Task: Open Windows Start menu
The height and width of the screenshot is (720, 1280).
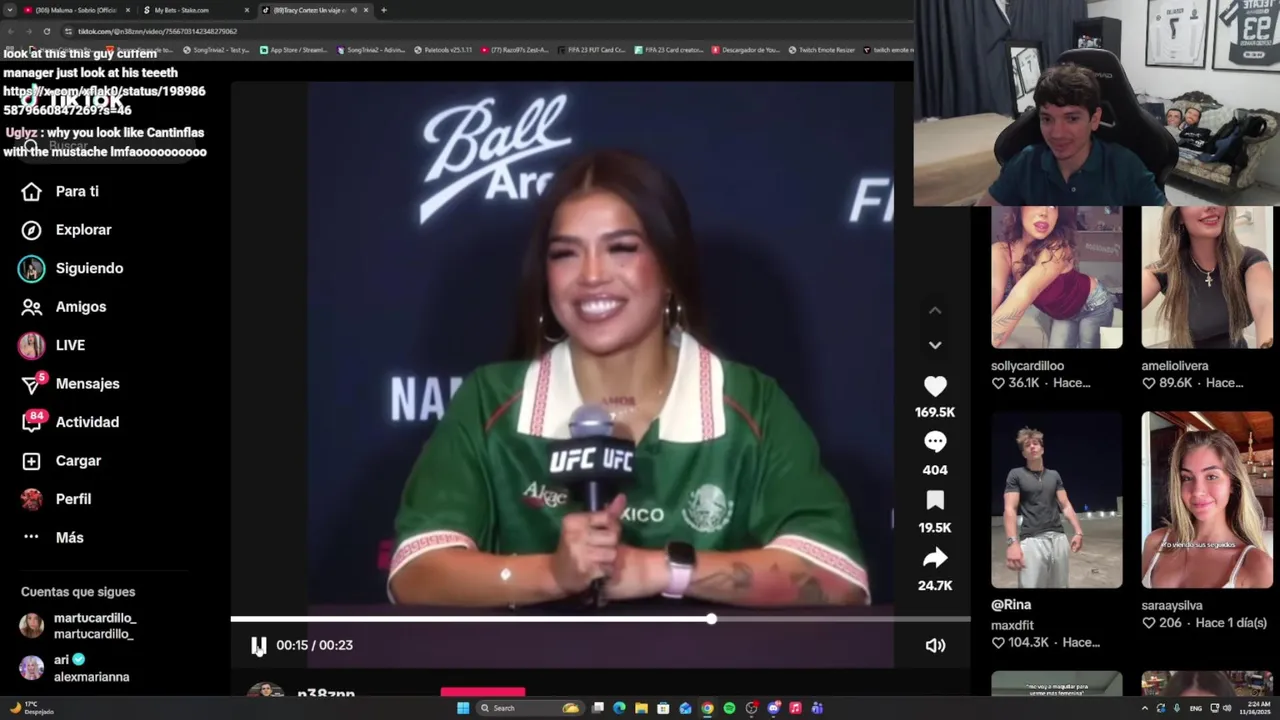Action: tap(463, 708)
